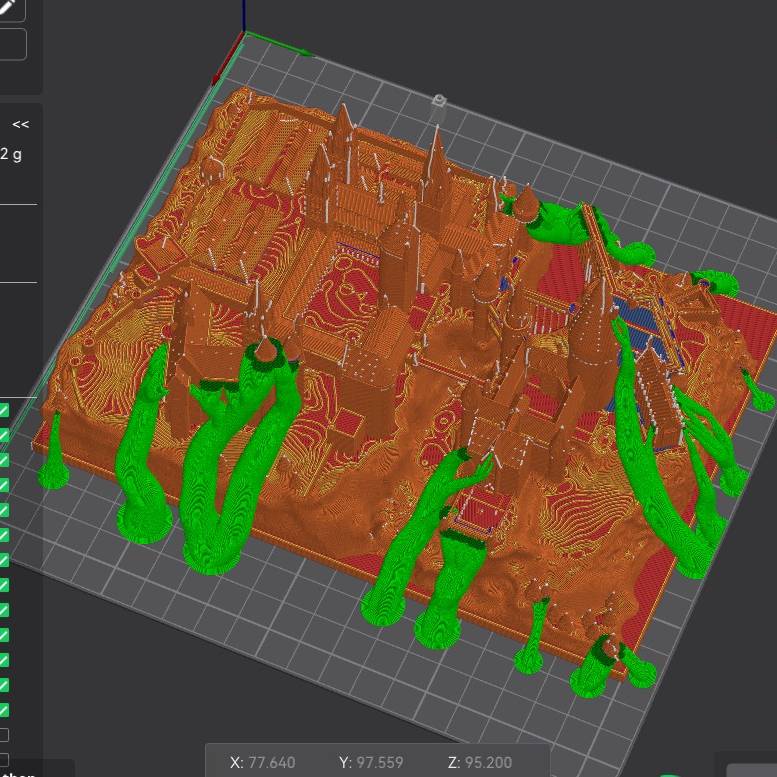Check the first empty checkbox below the green ones
Screen dimensions: 777x777
click(x=3, y=734)
